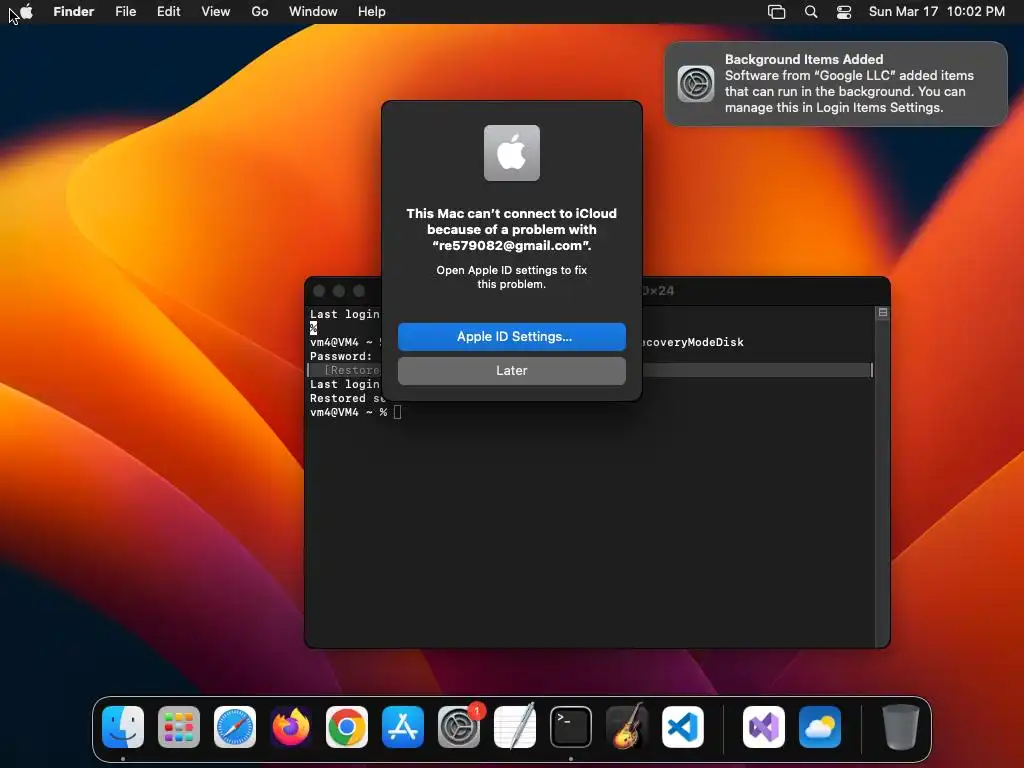Viewport: 1024px width, 768px height.
Task: Click the Terminal window scrollbar
Action: click(882, 483)
